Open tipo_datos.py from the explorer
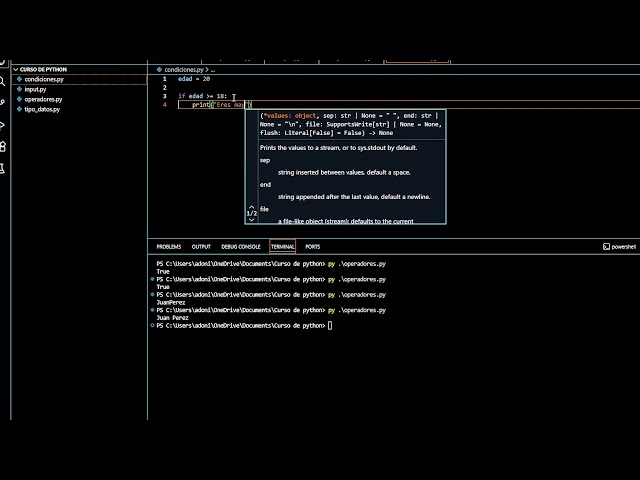This screenshot has height=480, width=640. coord(42,109)
